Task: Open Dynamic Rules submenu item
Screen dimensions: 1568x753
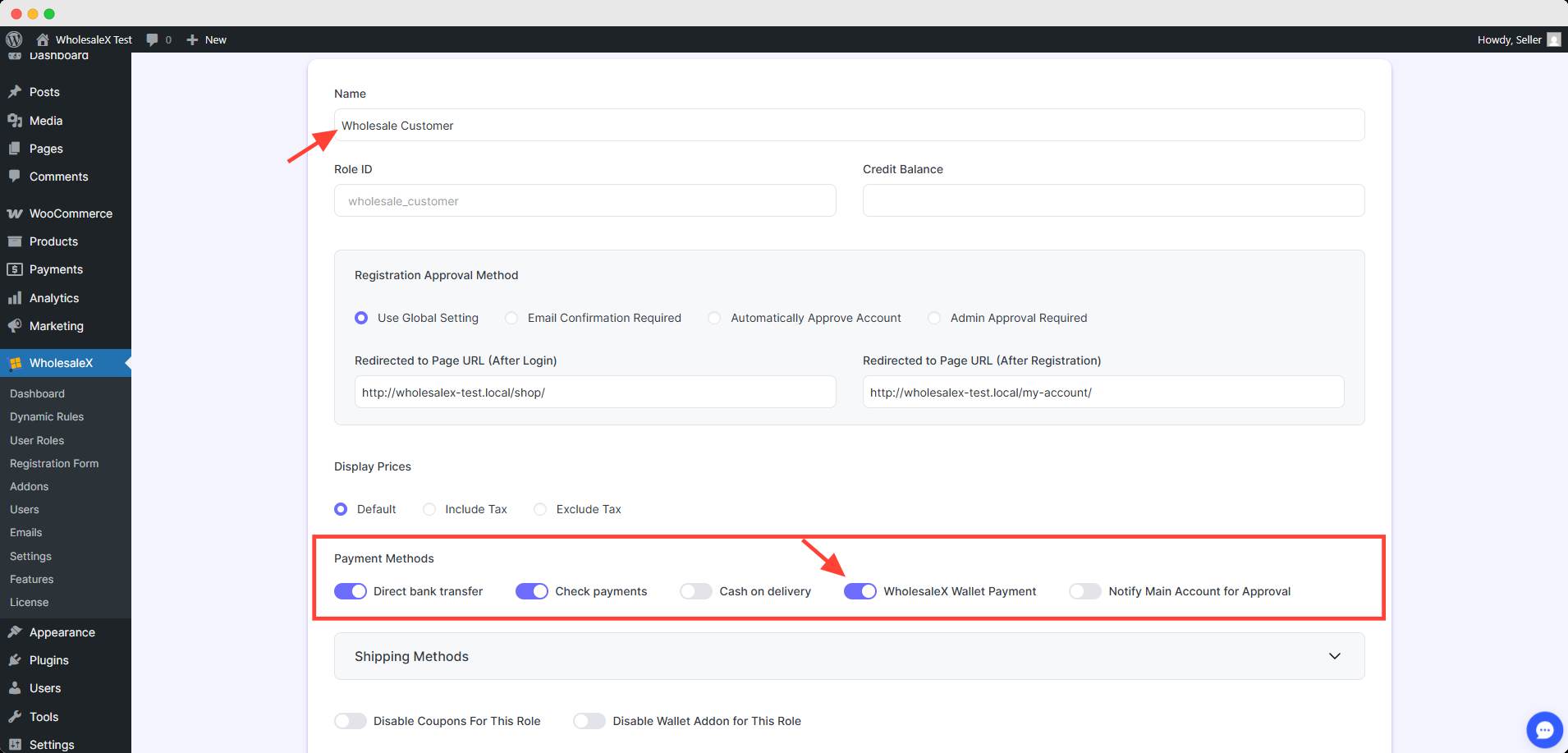Action: (47, 417)
